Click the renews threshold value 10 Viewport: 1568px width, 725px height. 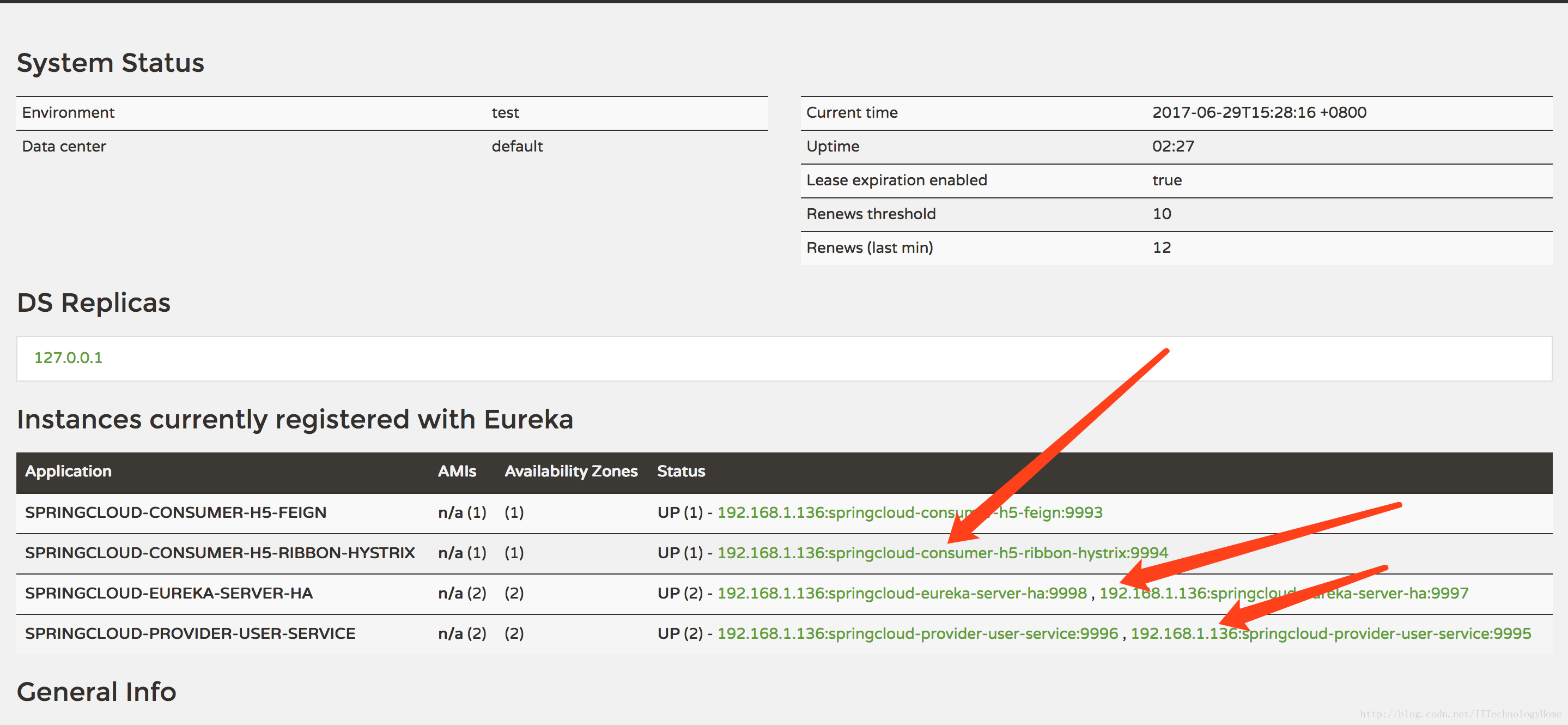[1162, 214]
